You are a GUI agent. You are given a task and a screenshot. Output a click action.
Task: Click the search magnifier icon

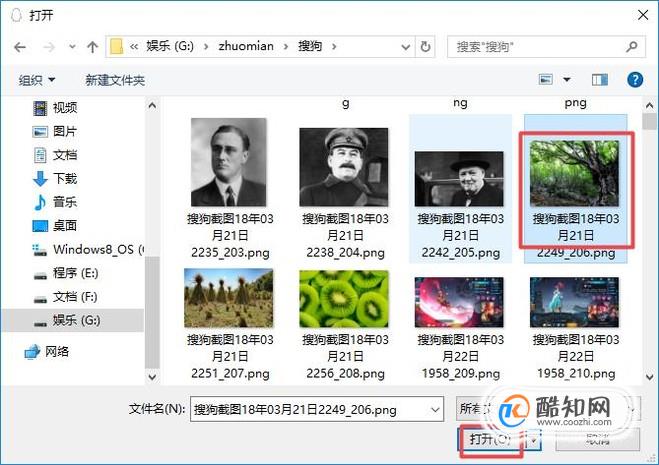pyautogui.click(x=632, y=46)
